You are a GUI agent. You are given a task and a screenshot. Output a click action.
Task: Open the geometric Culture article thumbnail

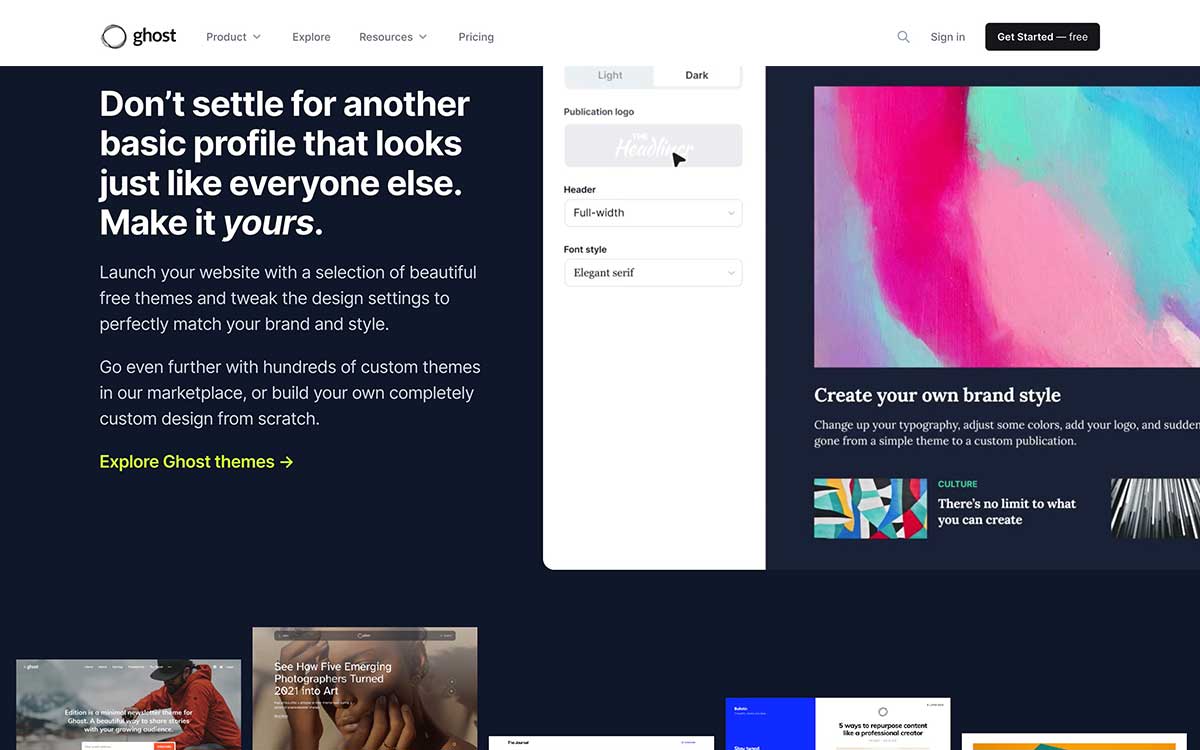[870, 508]
